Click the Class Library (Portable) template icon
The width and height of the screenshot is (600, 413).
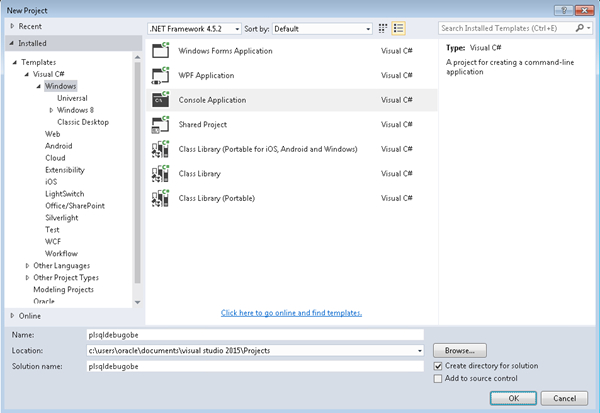pos(161,198)
